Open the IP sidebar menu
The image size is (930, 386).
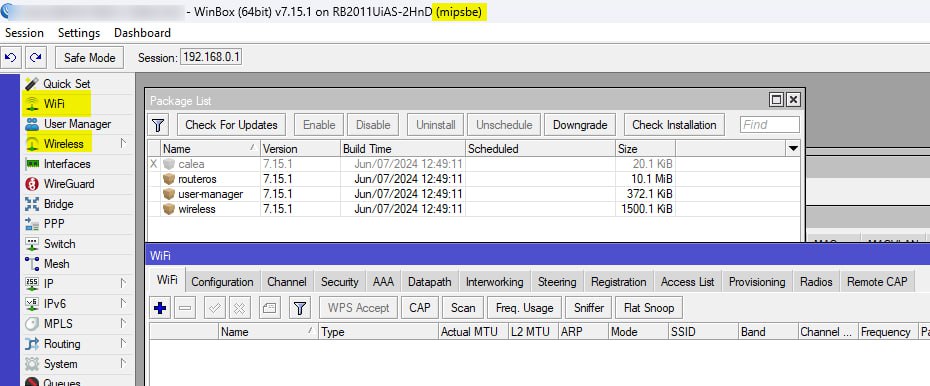tap(49, 284)
